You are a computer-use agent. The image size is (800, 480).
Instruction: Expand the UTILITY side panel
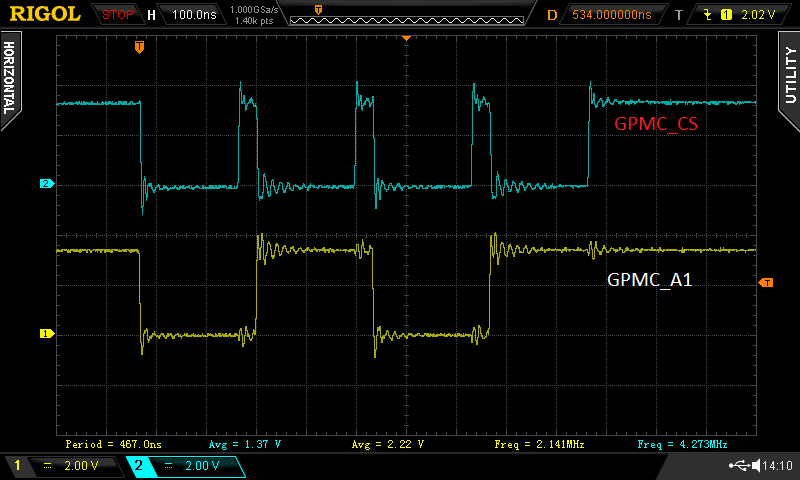[790, 78]
